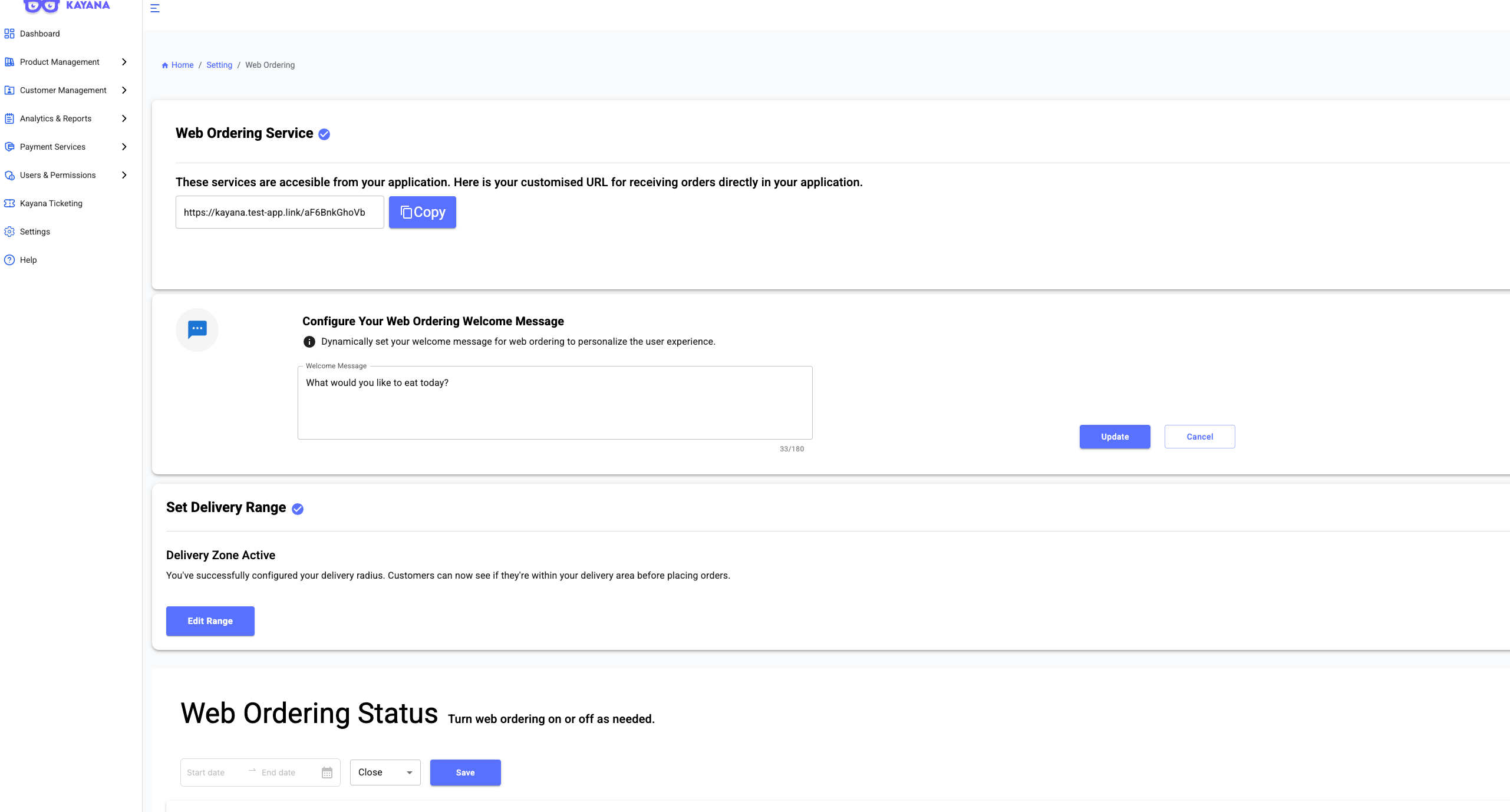Go to Home breadcrumb link
The height and width of the screenshot is (812, 1510).
coord(182,65)
